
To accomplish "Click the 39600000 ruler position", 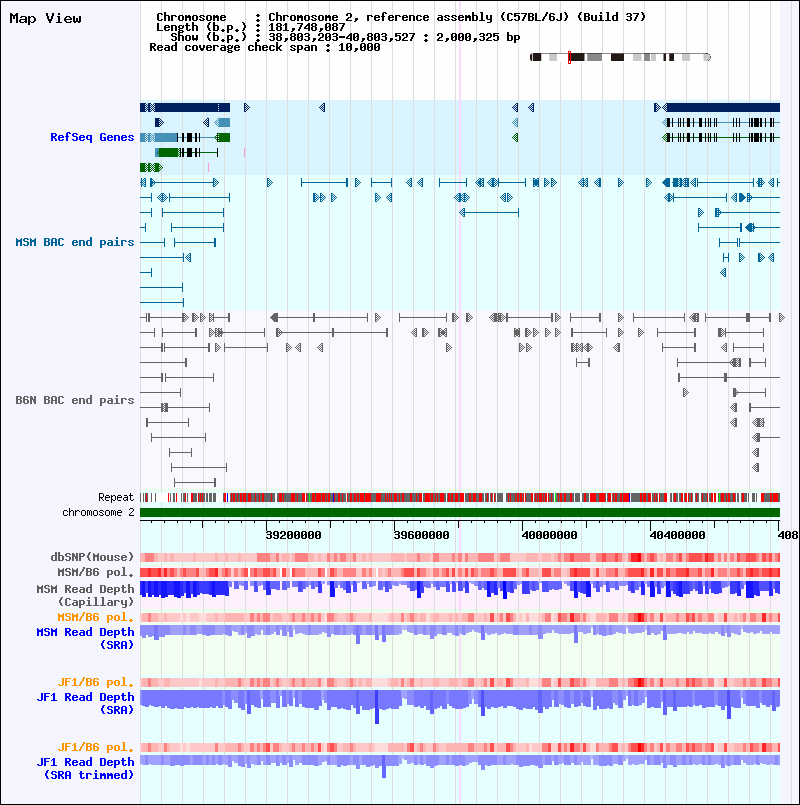I will (x=421, y=535).
